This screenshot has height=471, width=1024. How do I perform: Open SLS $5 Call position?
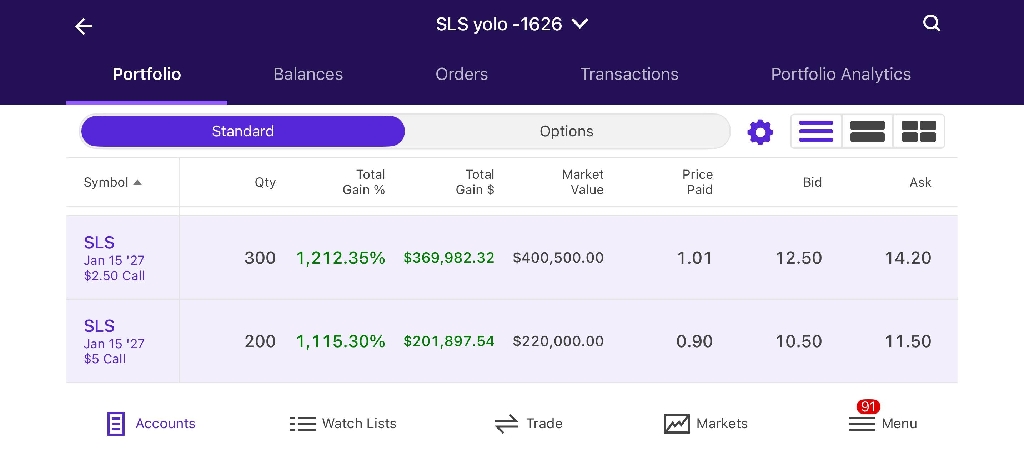pyautogui.click(x=511, y=341)
